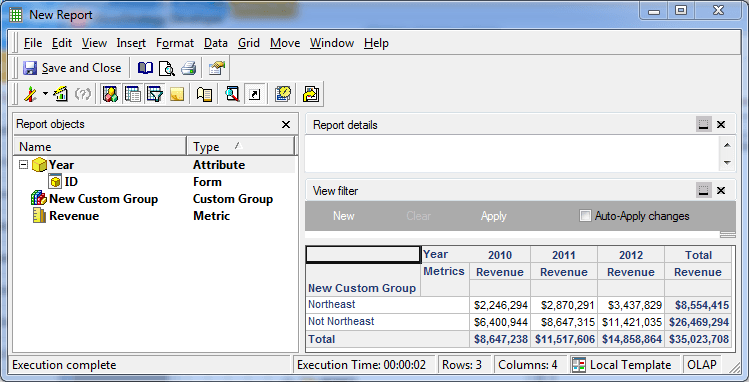The height and width of the screenshot is (382, 749).
Task: Click the table with yellow badge icon
Action: pos(283,94)
